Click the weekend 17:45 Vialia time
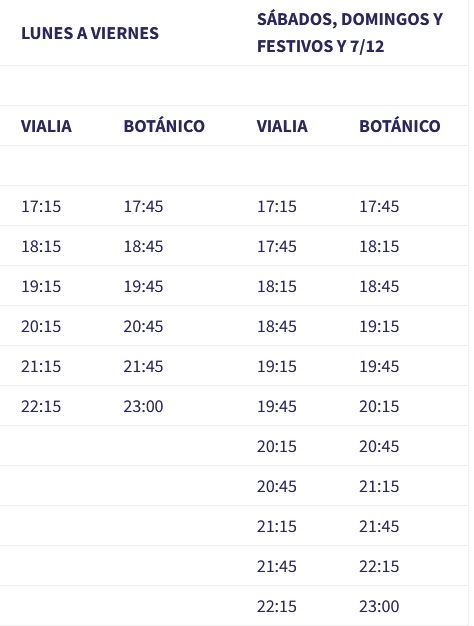 coord(277,246)
